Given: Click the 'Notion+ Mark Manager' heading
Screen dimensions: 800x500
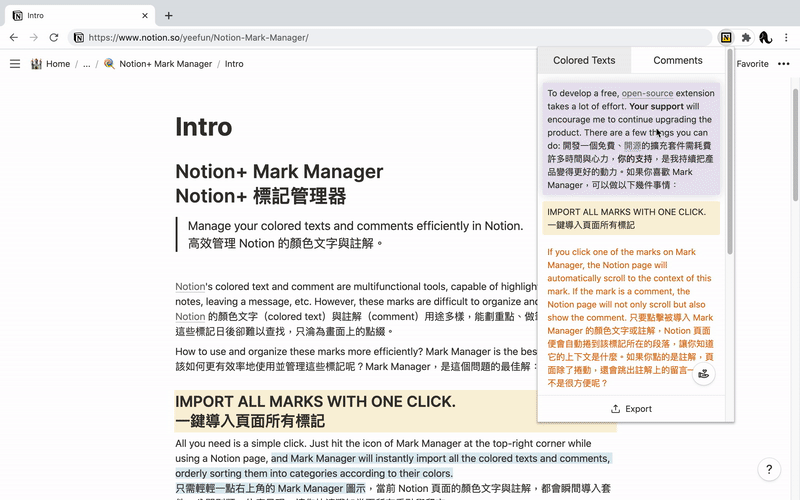Looking at the screenshot, I should (x=279, y=171).
